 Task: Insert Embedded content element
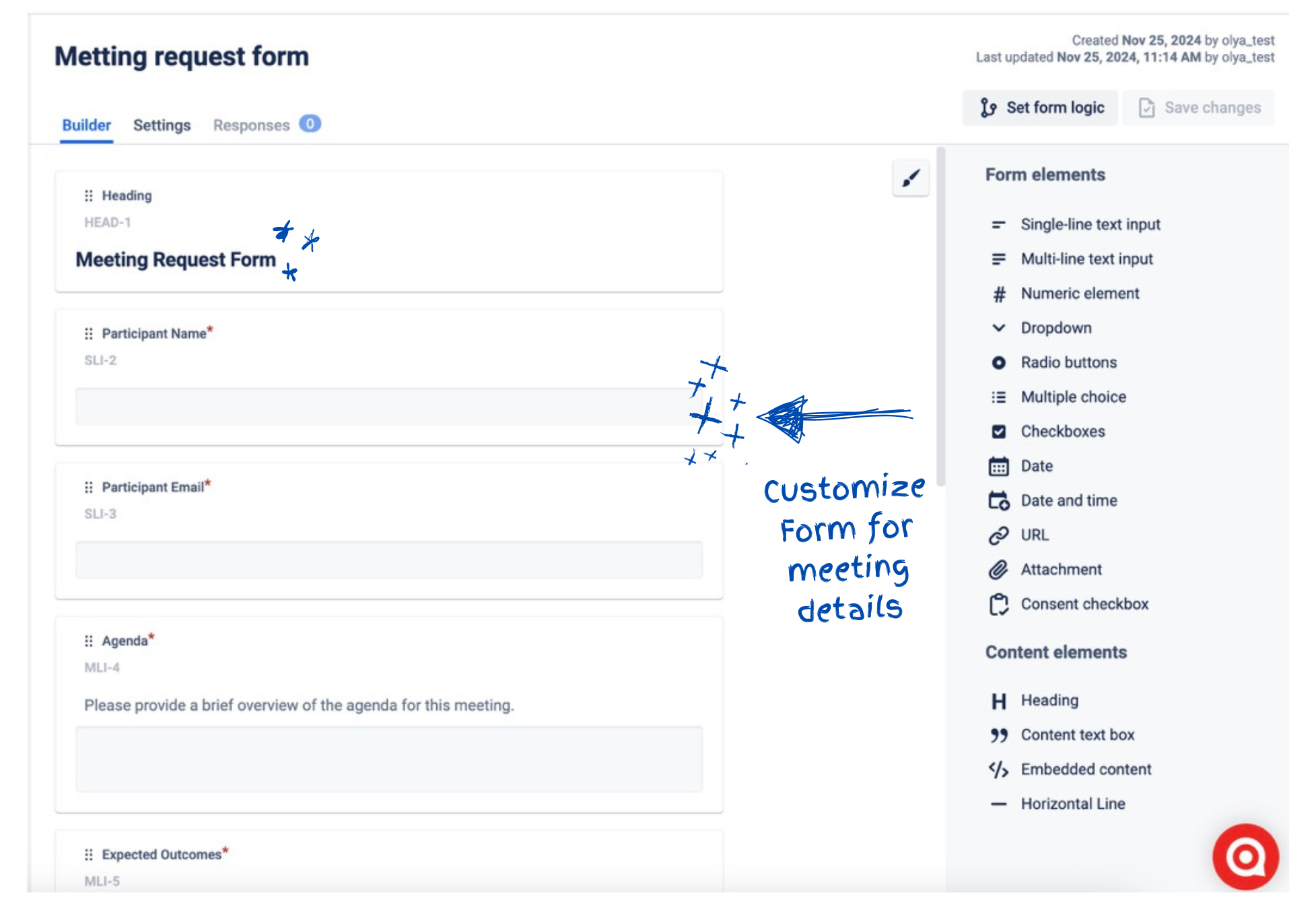coord(1085,769)
